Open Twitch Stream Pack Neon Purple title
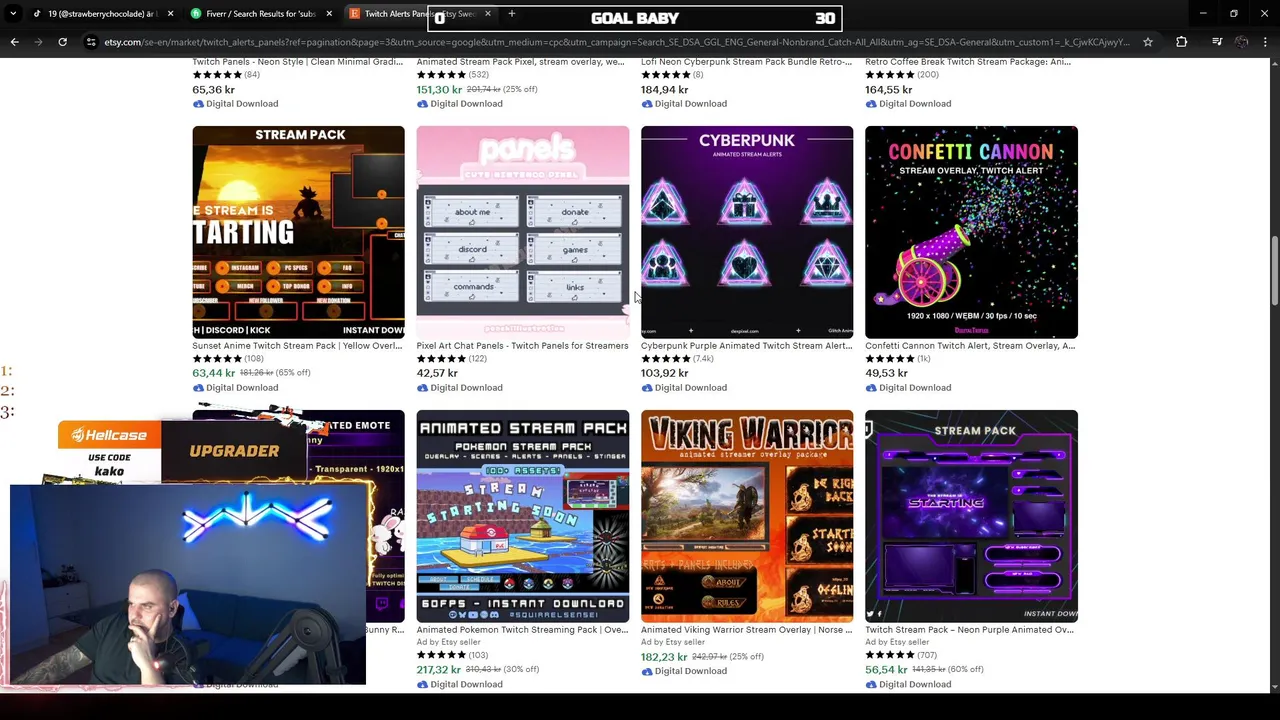Screen dimensions: 1280x720 (969, 630)
